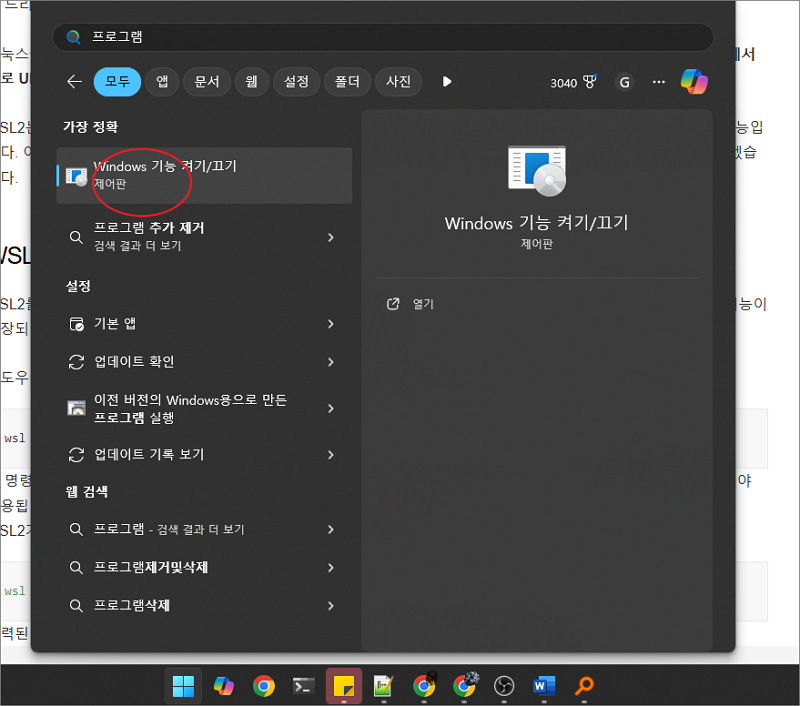Click the 업데이트 확인 refresh icon

tap(77, 362)
